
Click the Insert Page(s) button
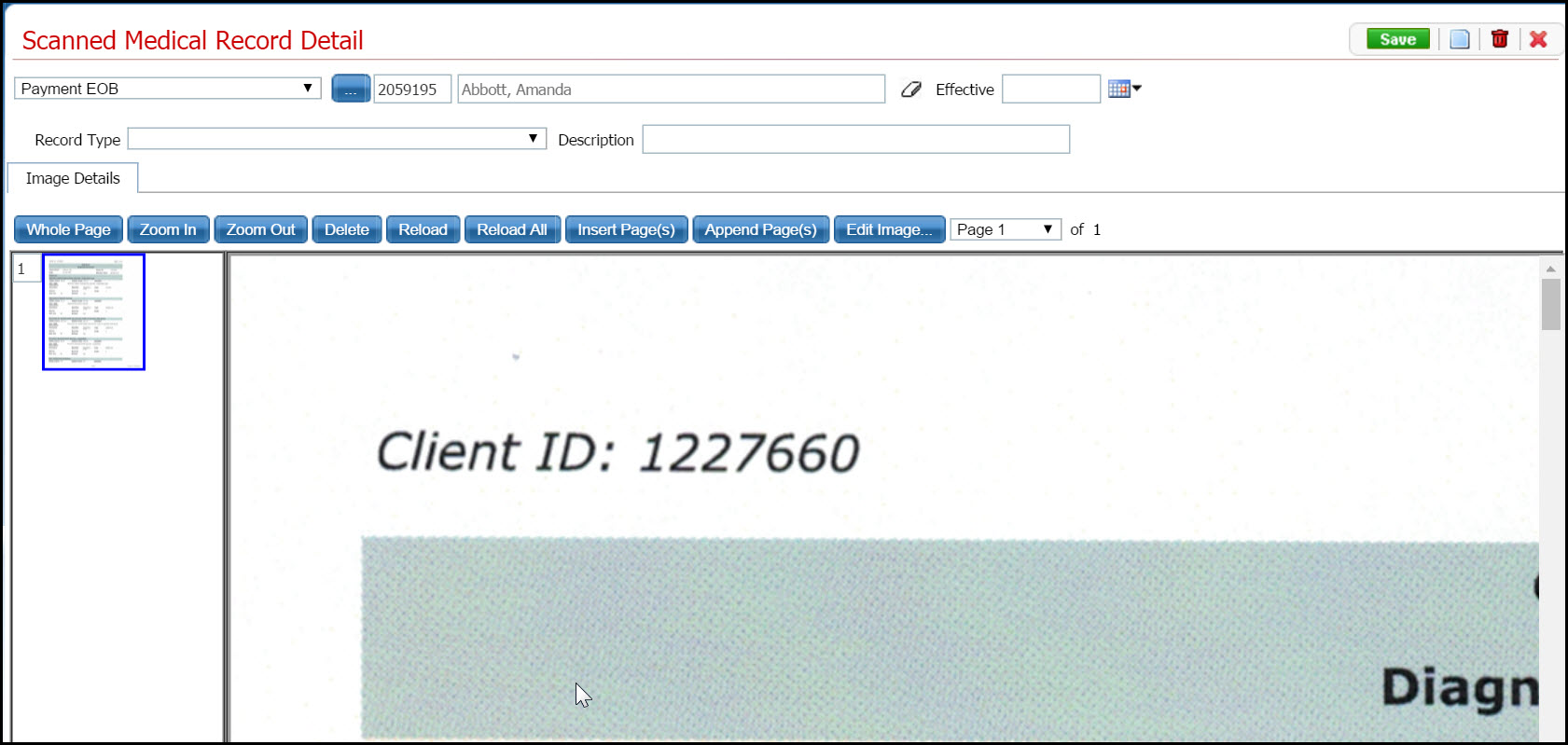tap(626, 229)
